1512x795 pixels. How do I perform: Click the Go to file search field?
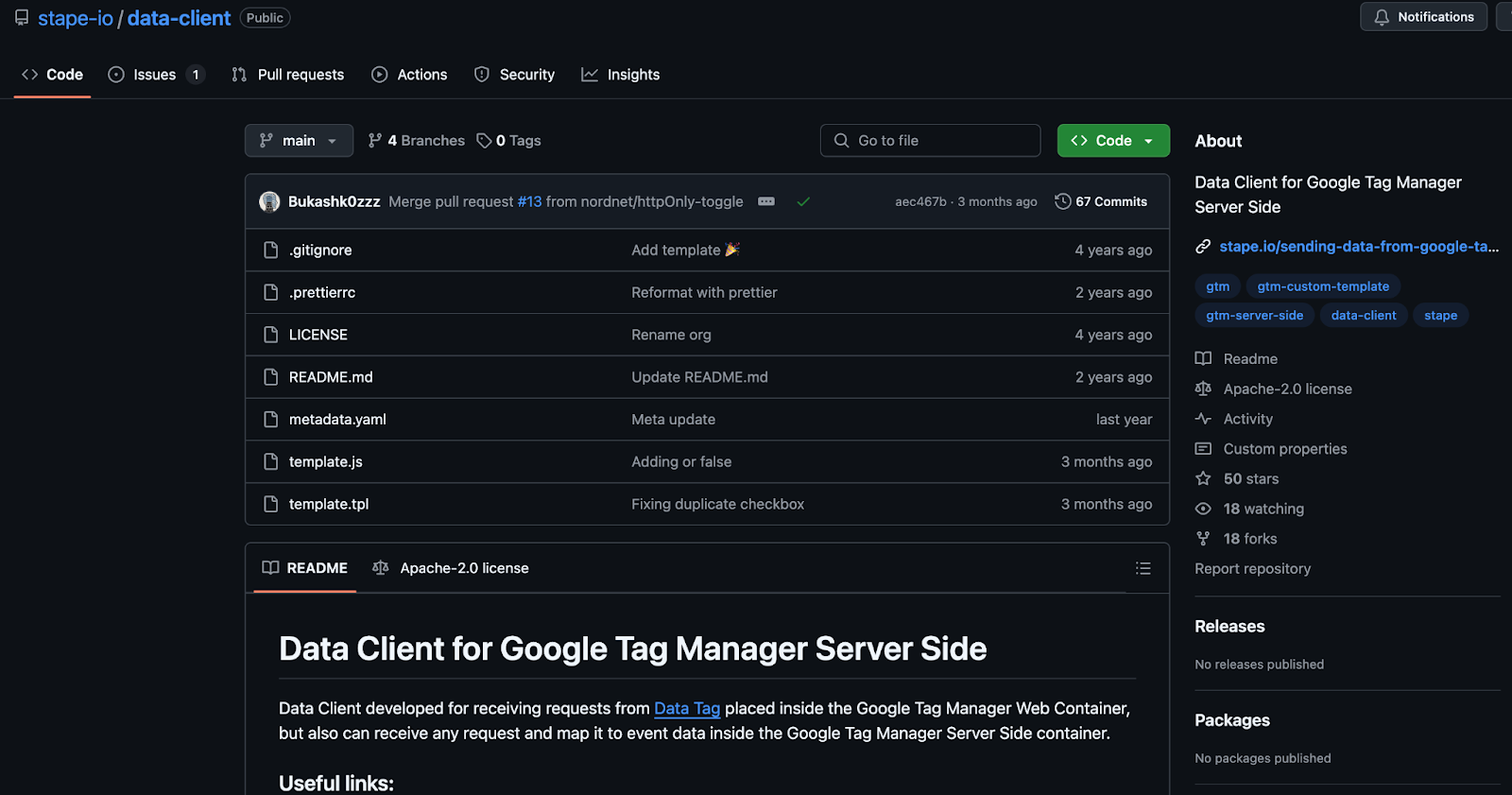coord(930,141)
